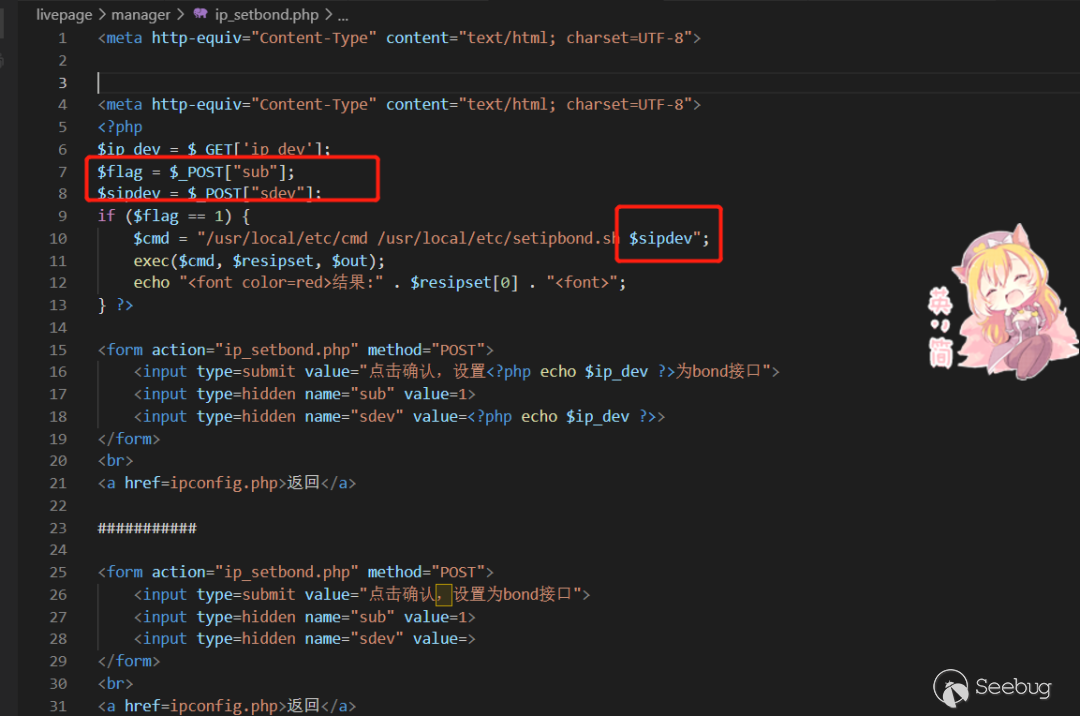Click </form> on line 19
Image resolution: width=1080 pixels, height=716 pixels.
tap(129, 439)
